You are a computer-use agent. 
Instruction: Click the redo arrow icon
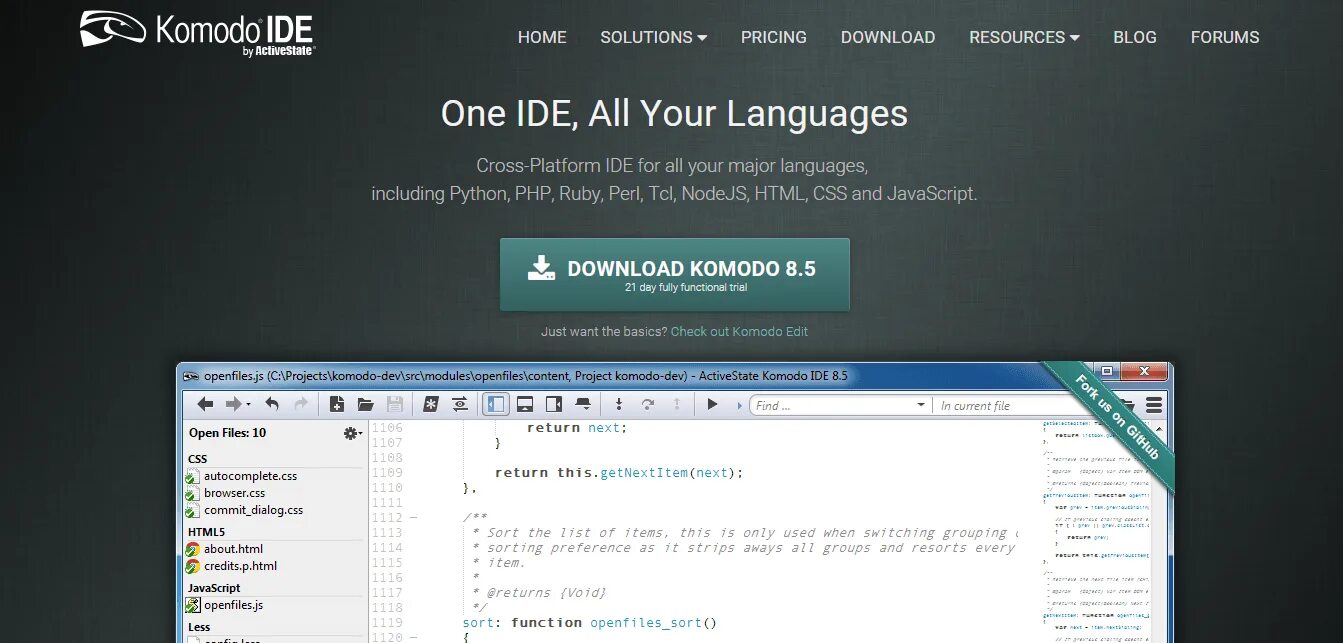tap(300, 405)
